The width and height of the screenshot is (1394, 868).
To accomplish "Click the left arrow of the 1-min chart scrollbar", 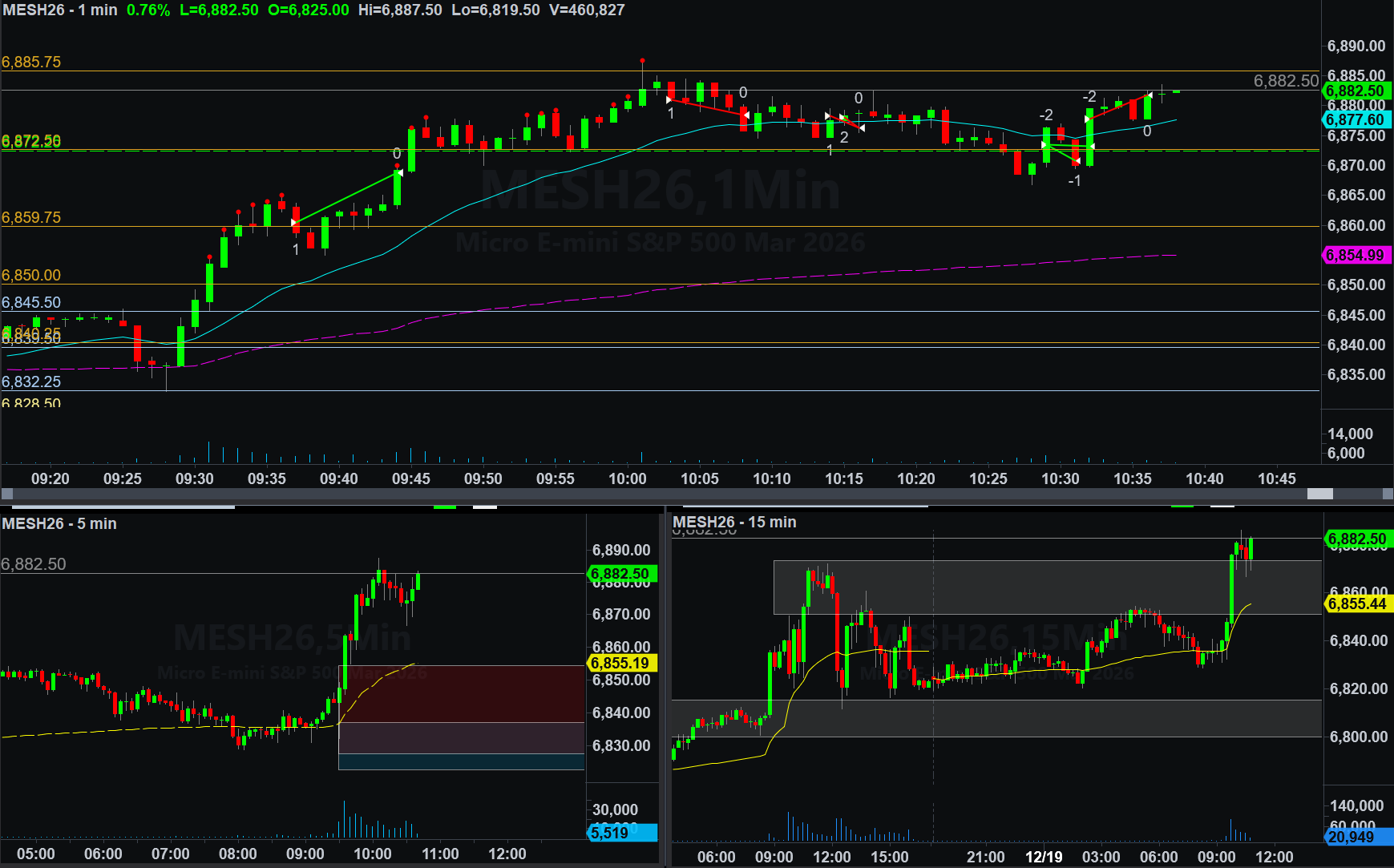I will click(x=6, y=495).
